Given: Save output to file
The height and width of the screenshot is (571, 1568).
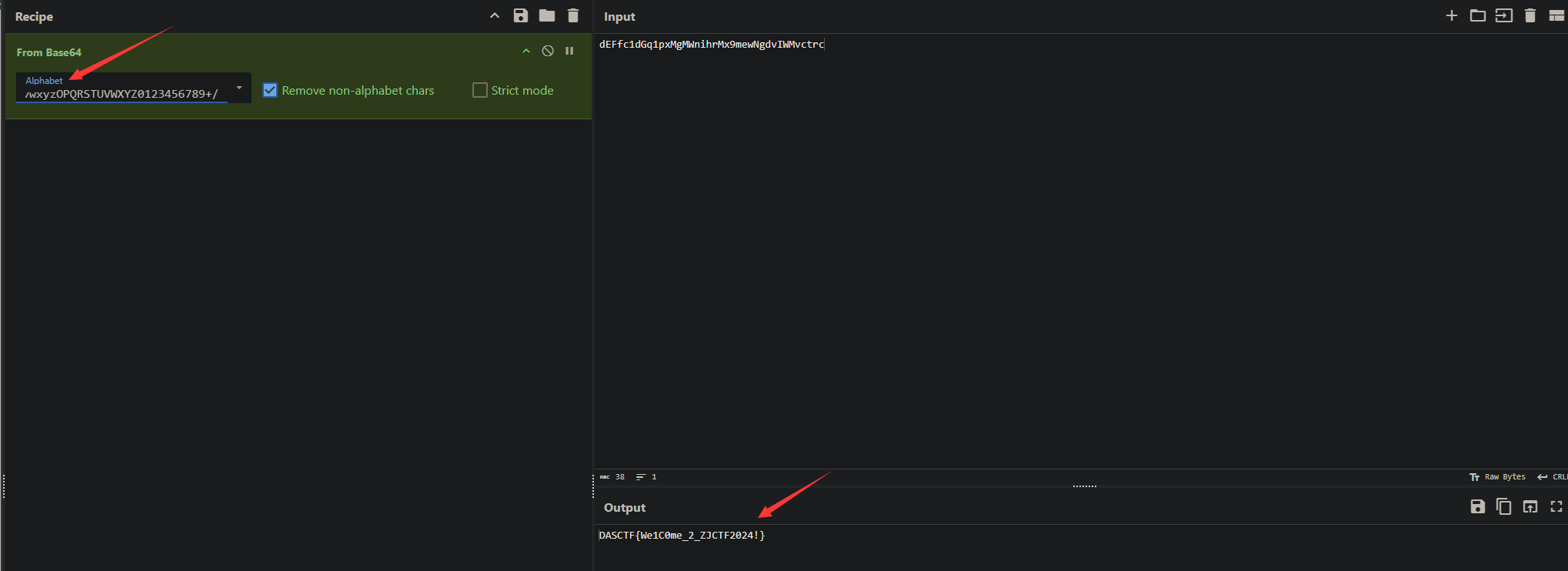Looking at the screenshot, I should [1477, 506].
